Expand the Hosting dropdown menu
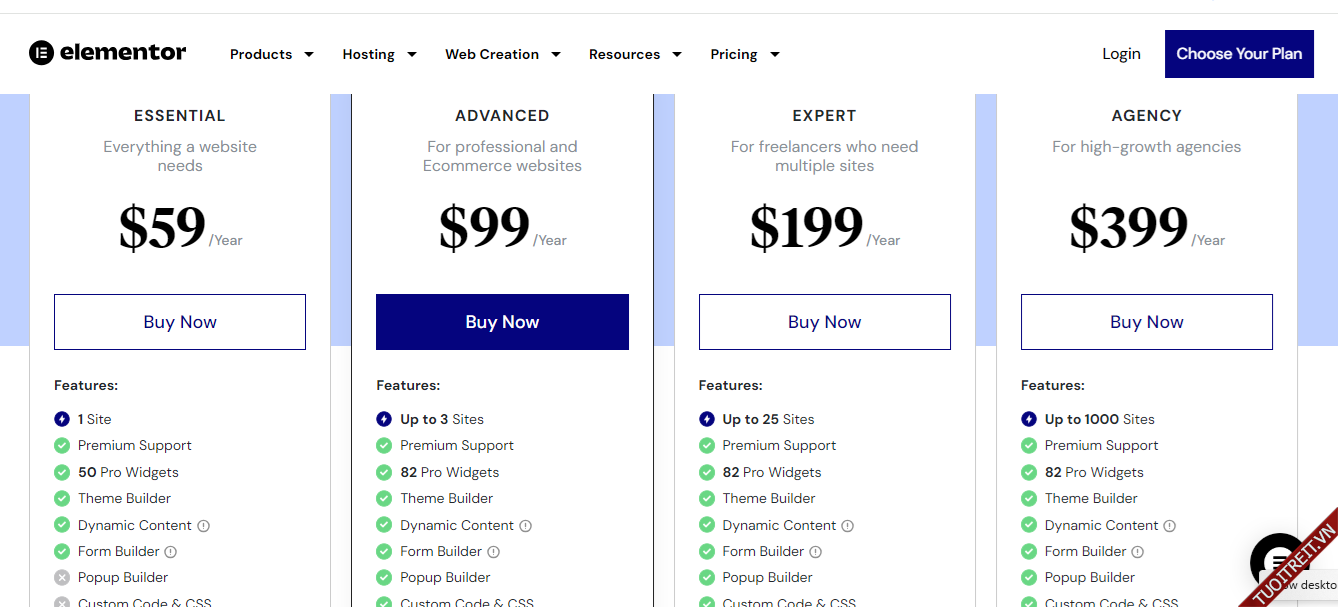The image size is (1338, 607). [x=379, y=55]
